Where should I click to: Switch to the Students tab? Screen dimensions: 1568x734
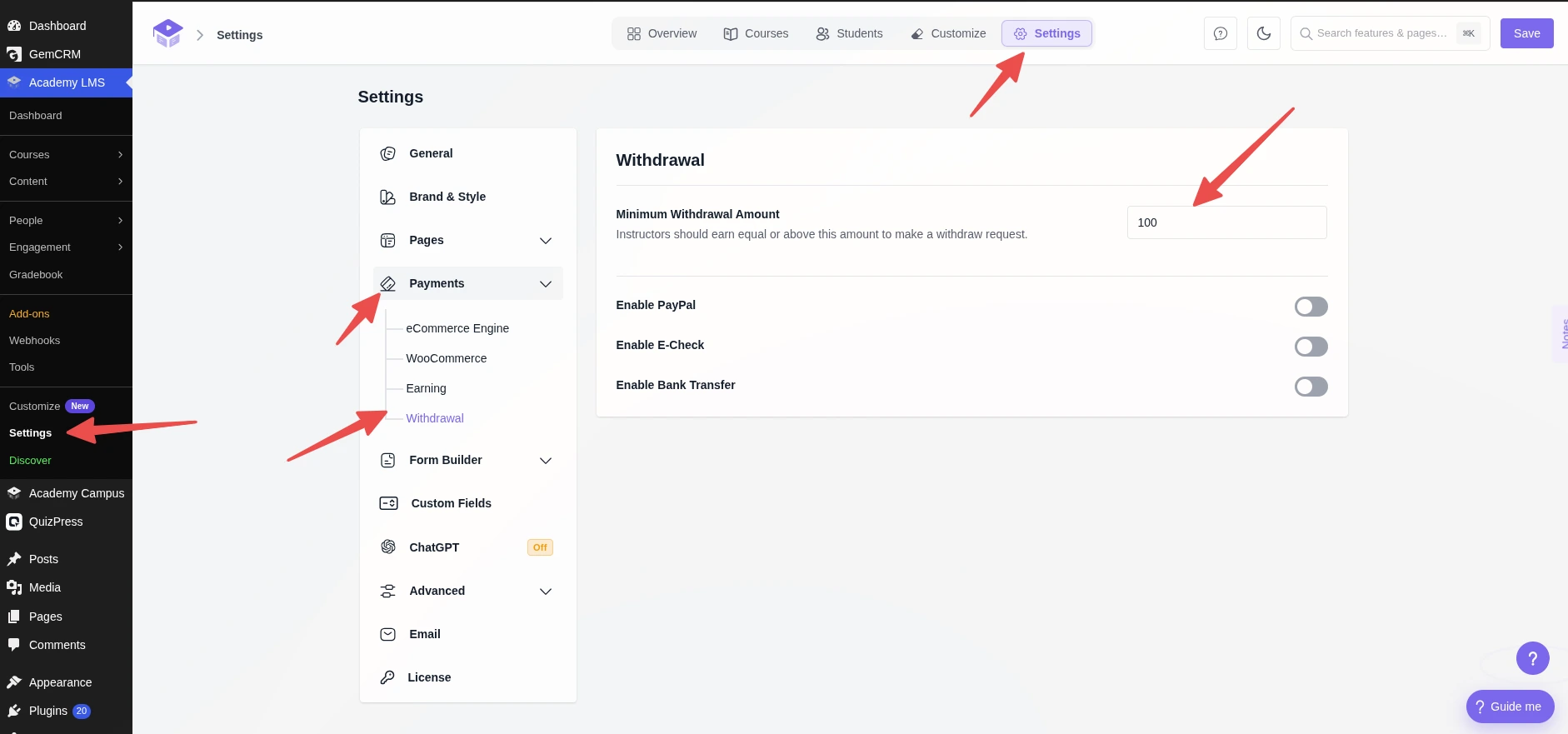849,33
